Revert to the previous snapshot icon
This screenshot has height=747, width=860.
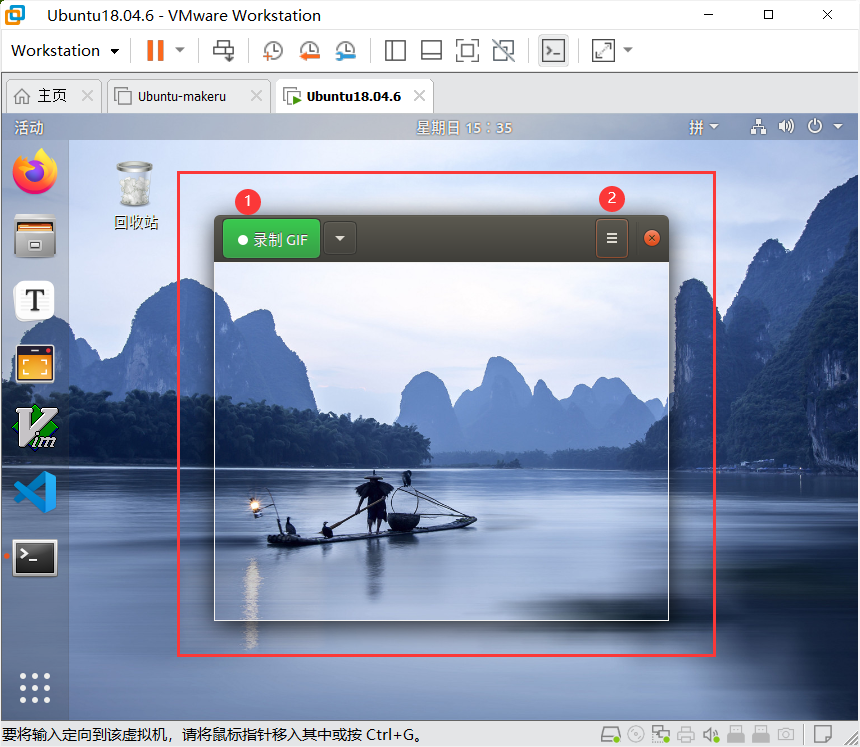click(x=309, y=50)
